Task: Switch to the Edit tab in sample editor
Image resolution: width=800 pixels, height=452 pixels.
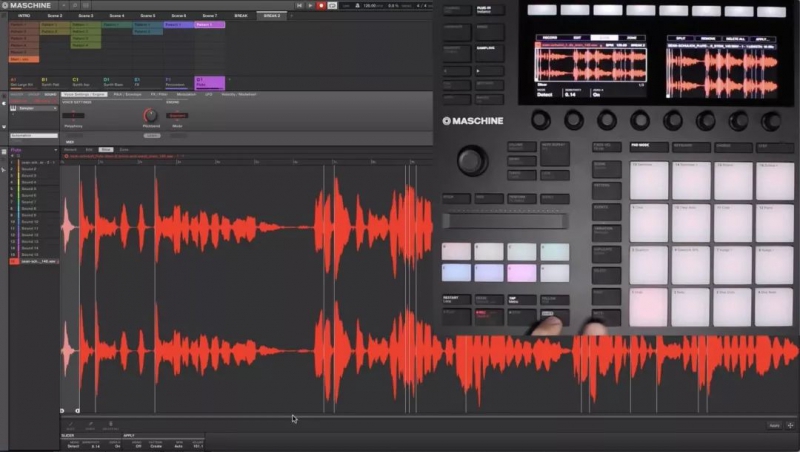Action: tap(89, 149)
